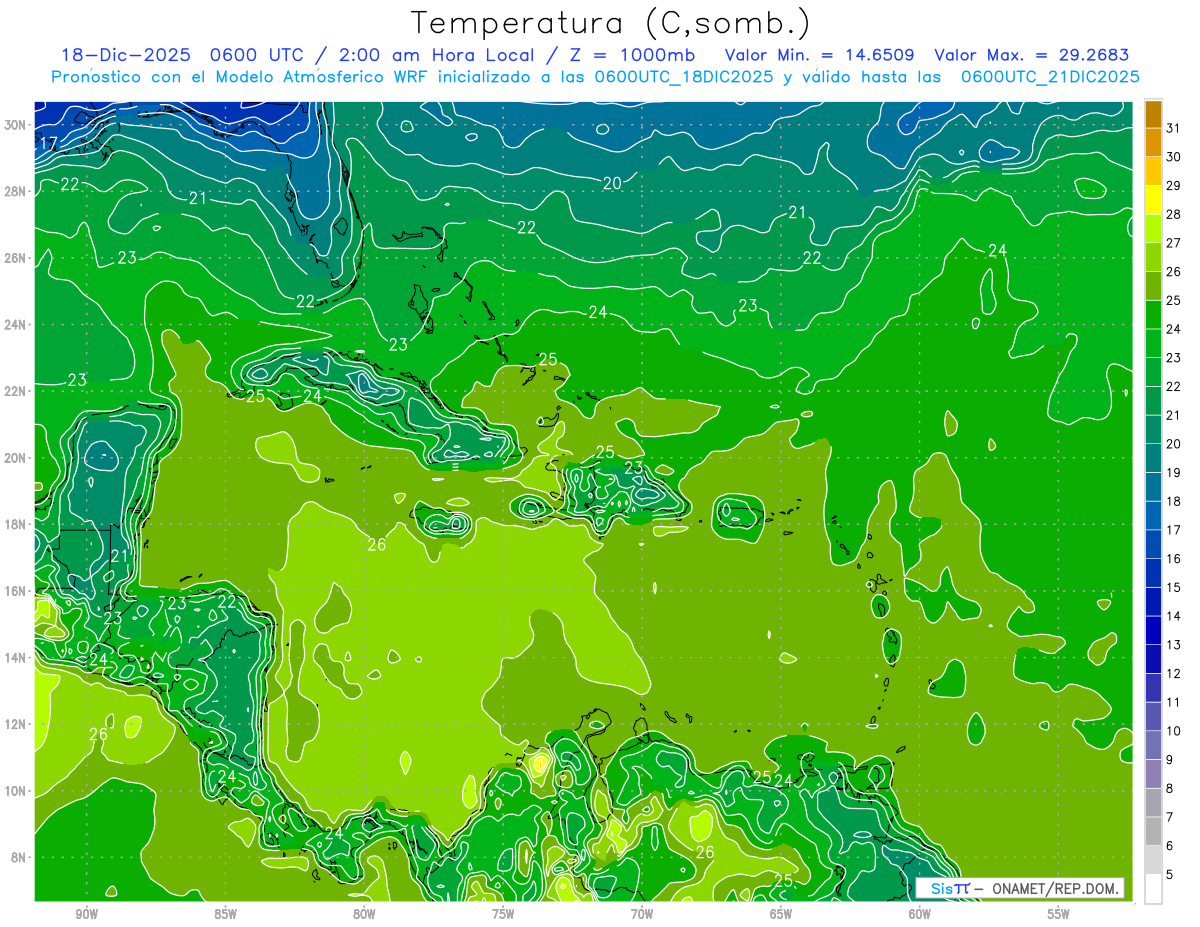Pick the purple swatch between 8 and 9

(1153, 774)
